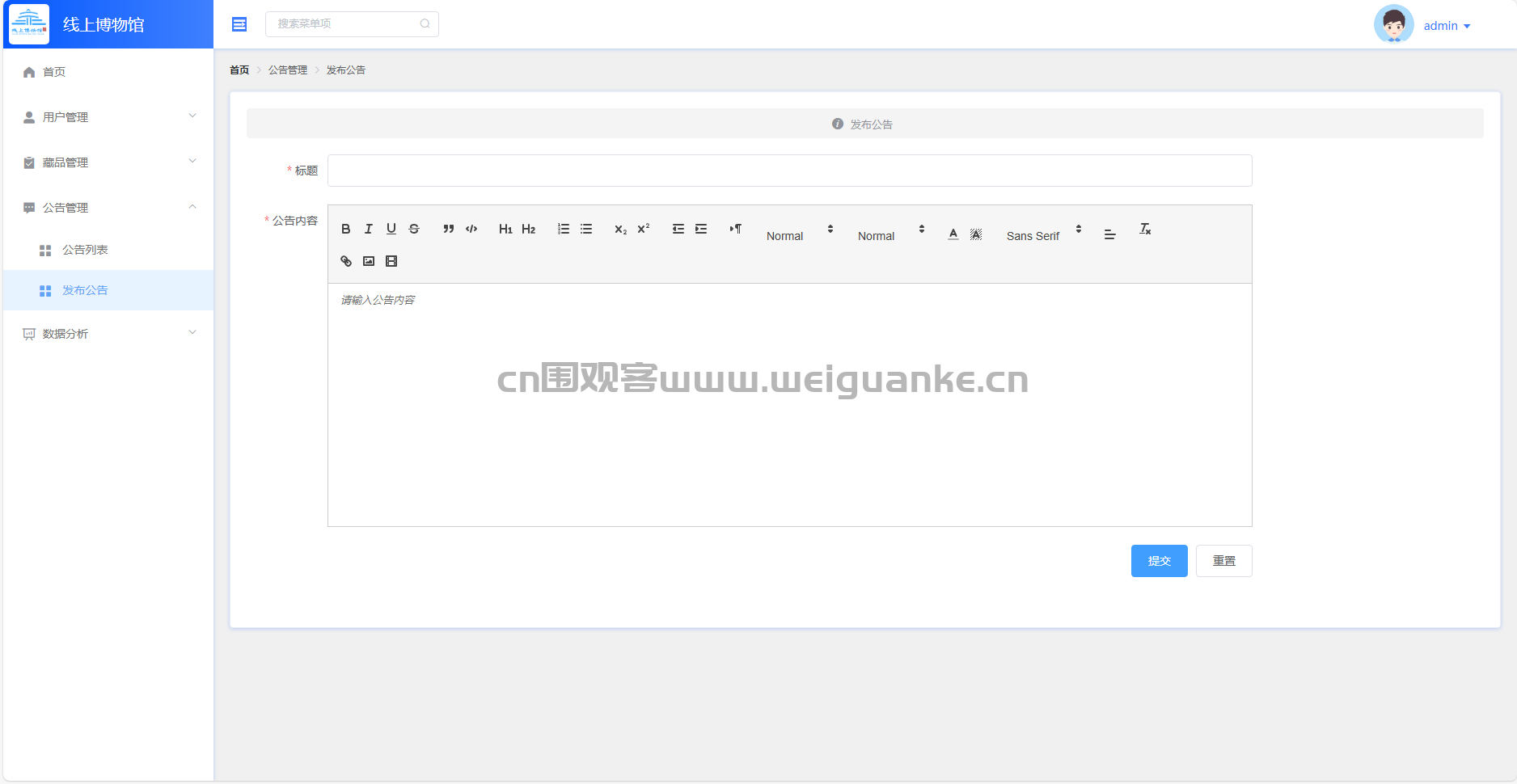Viewport: 1517px width, 784px height.
Task: Click into the 公告内容 editor area
Action: coord(790,405)
